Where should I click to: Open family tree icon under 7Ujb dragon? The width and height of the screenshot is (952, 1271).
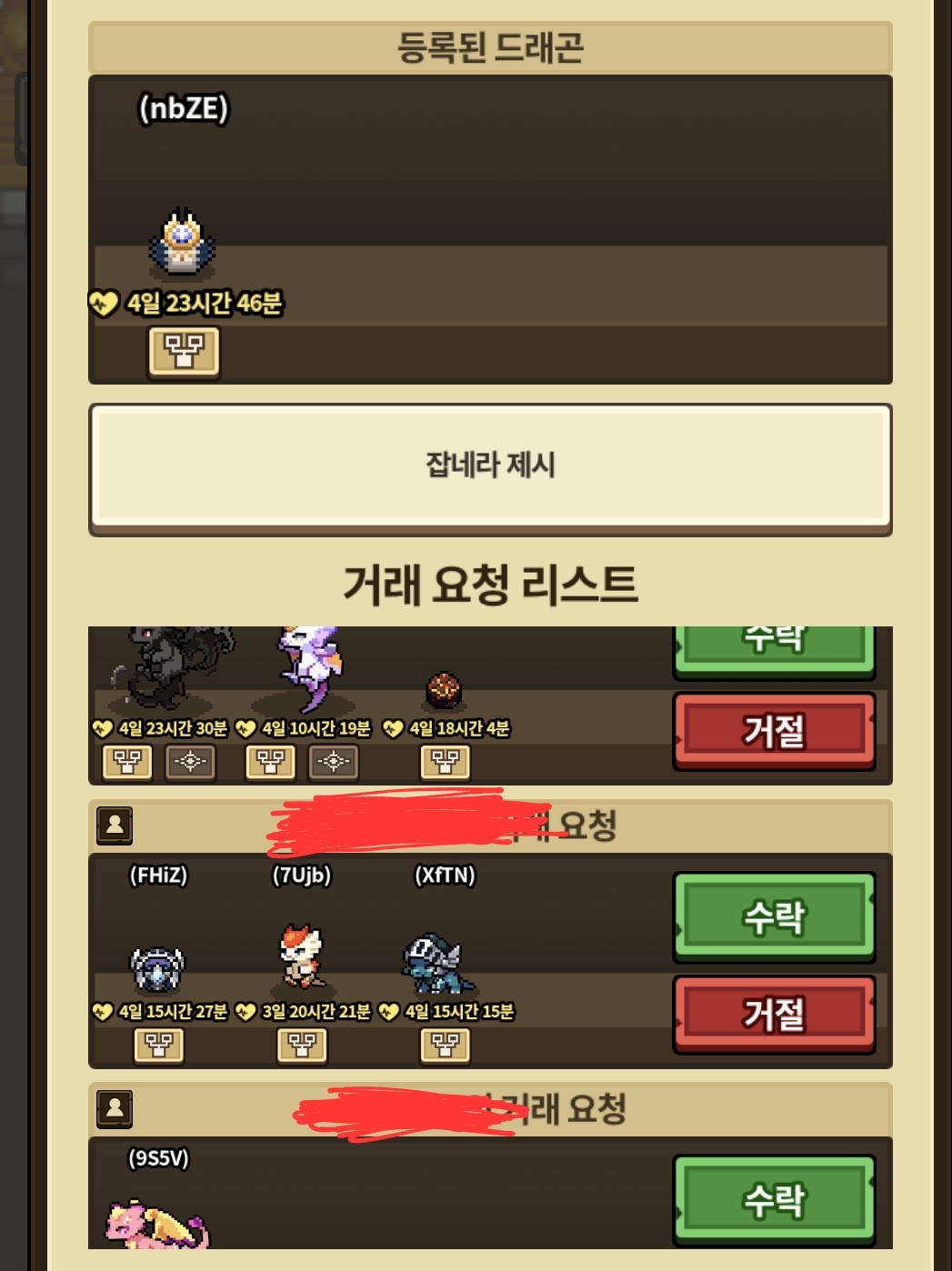pyautogui.click(x=302, y=1046)
